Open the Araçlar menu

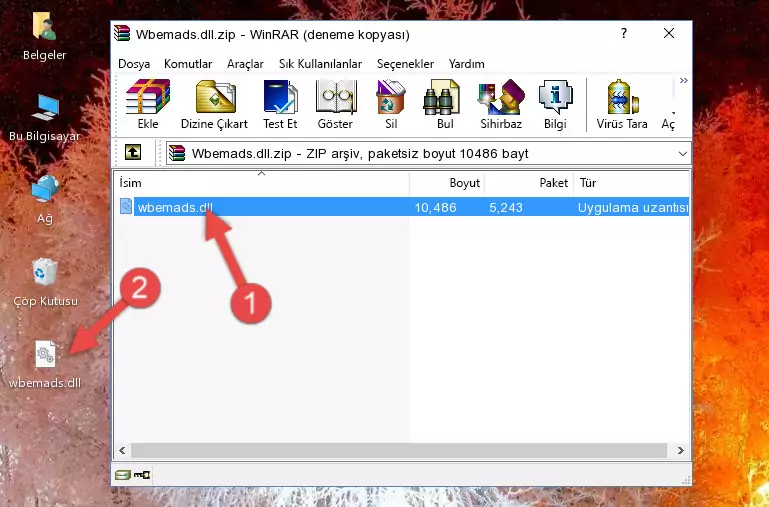tap(245, 64)
